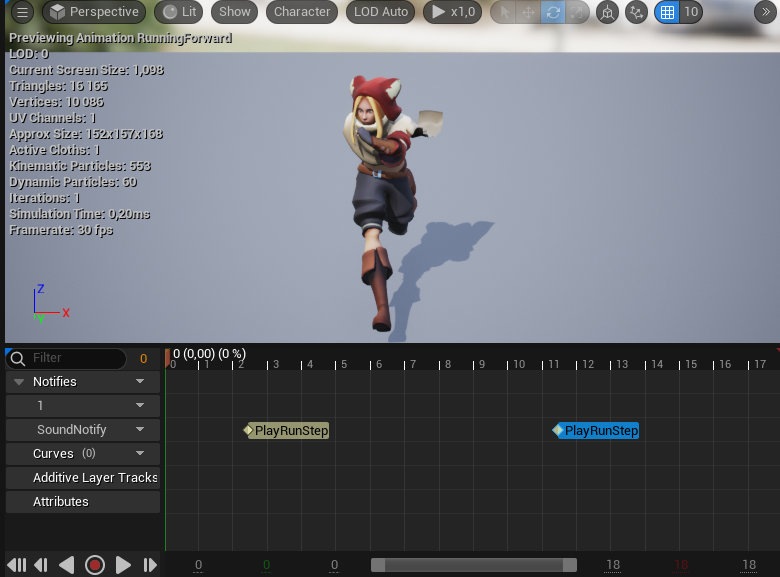The image size is (780, 577).
Task: Toggle surface snapping axes icon
Action: pyautogui.click(x=636, y=12)
